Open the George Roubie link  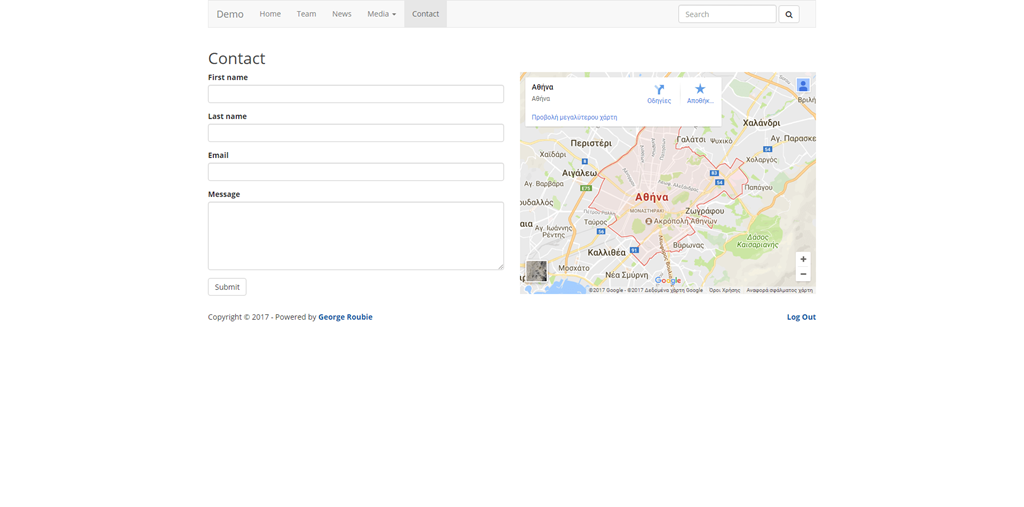tap(345, 317)
